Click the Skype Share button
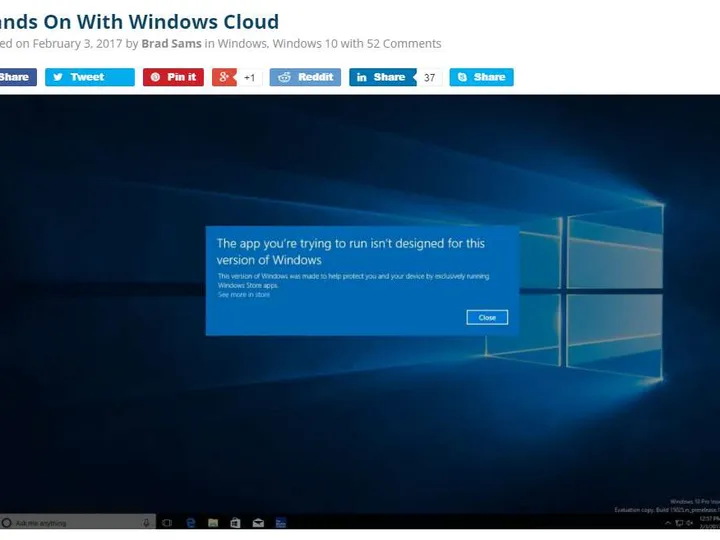Screen dimensions: 720x540 click(x=481, y=77)
